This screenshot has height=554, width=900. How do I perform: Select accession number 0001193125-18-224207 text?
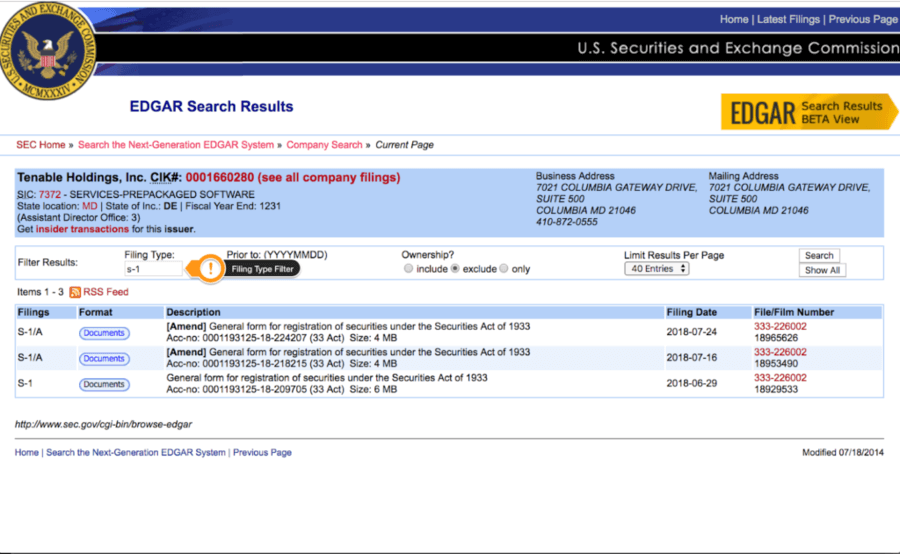(255, 338)
